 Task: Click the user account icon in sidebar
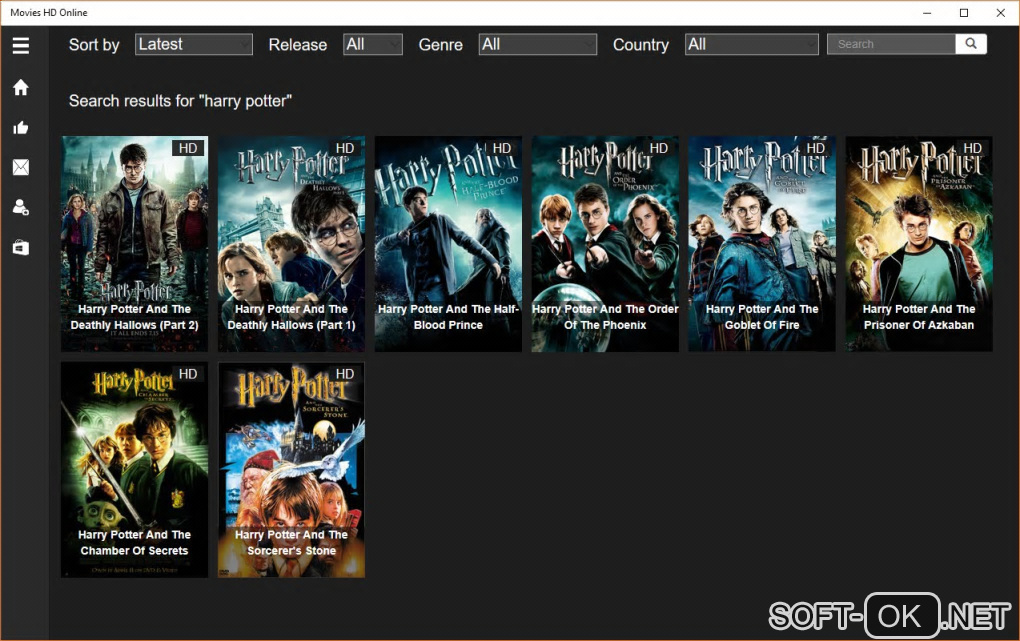point(21,208)
